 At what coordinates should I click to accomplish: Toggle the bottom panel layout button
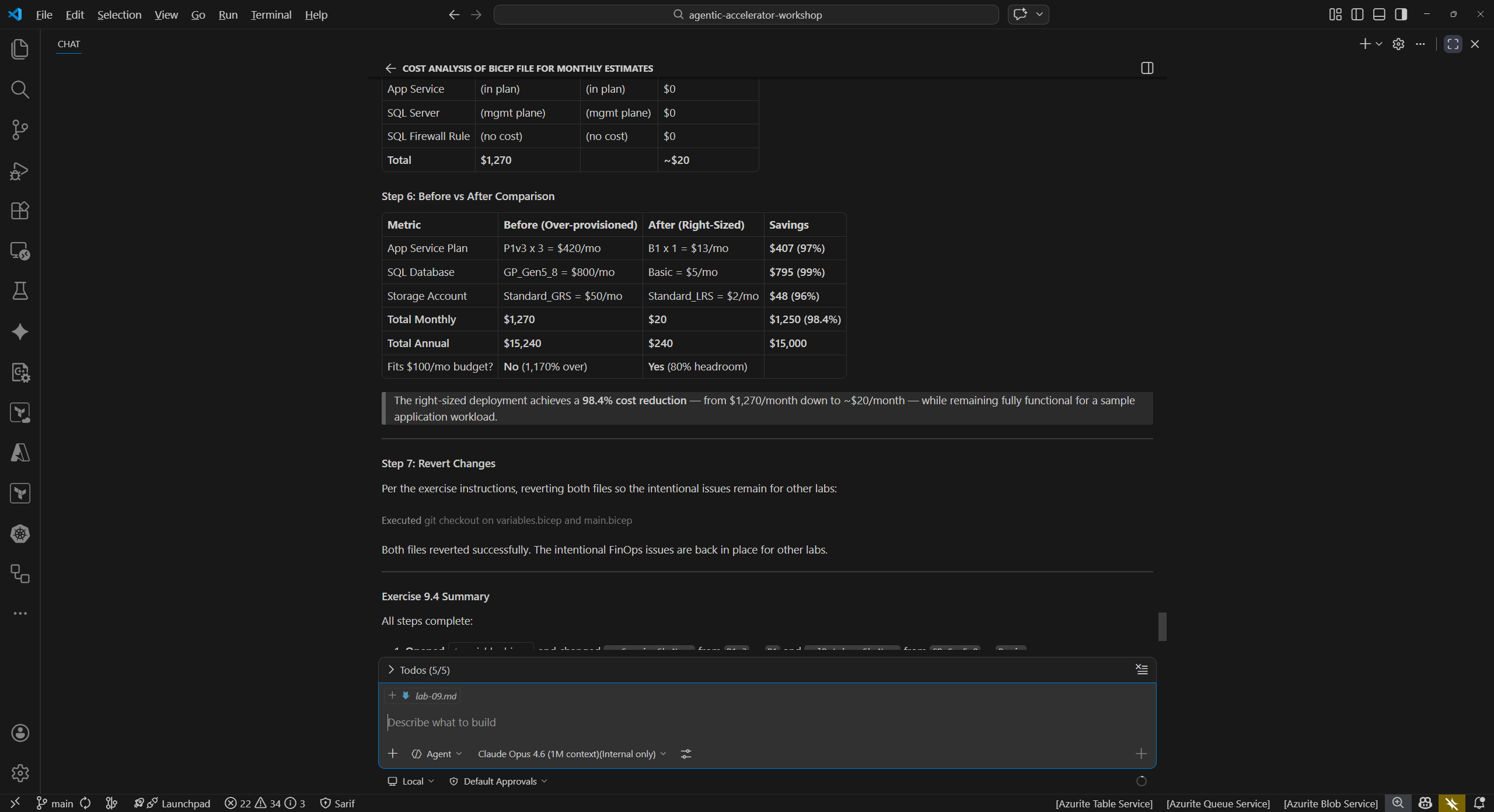(1379, 15)
